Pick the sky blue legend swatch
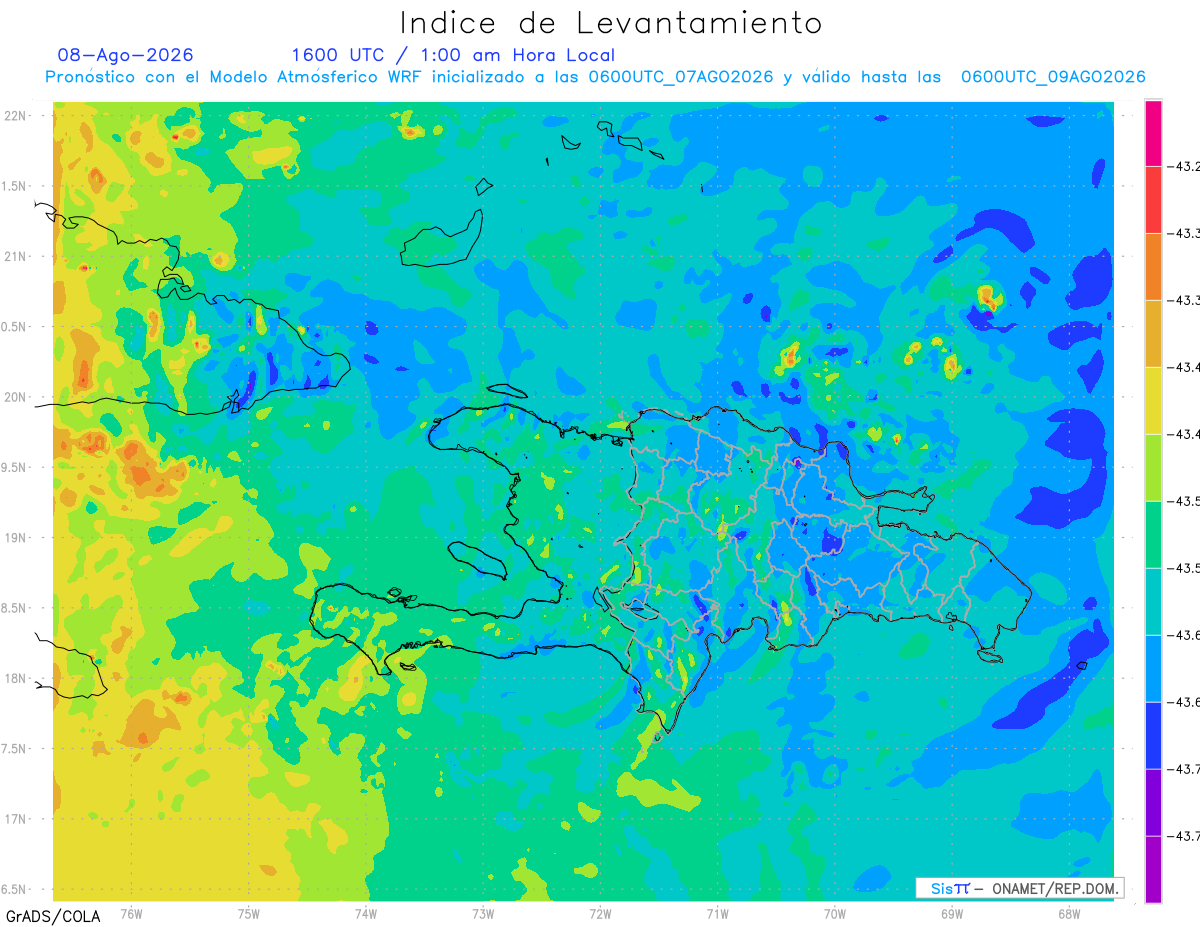Image resolution: width=1200 pixels, height=927 pixels. [x=1153, y=668]
